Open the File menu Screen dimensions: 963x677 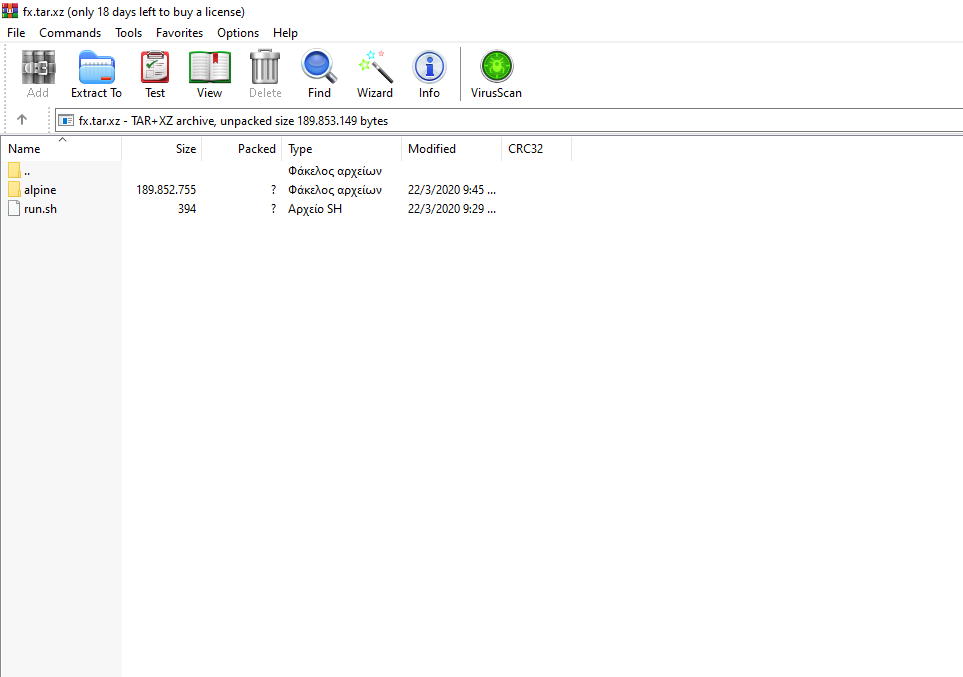pyautogui.click(x=16, y=33)
